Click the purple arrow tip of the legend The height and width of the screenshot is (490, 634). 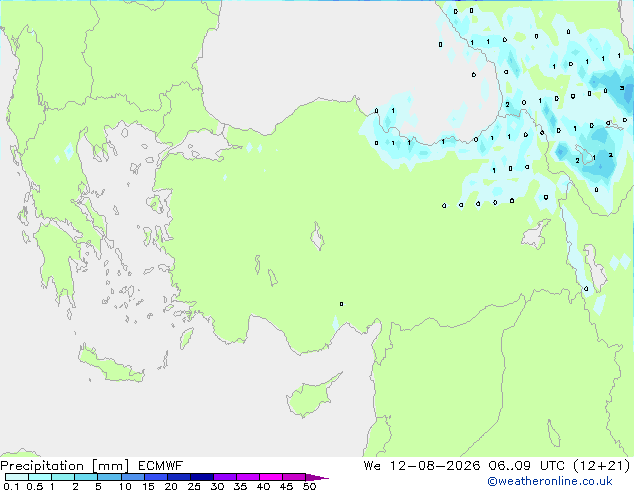[317, 477]
